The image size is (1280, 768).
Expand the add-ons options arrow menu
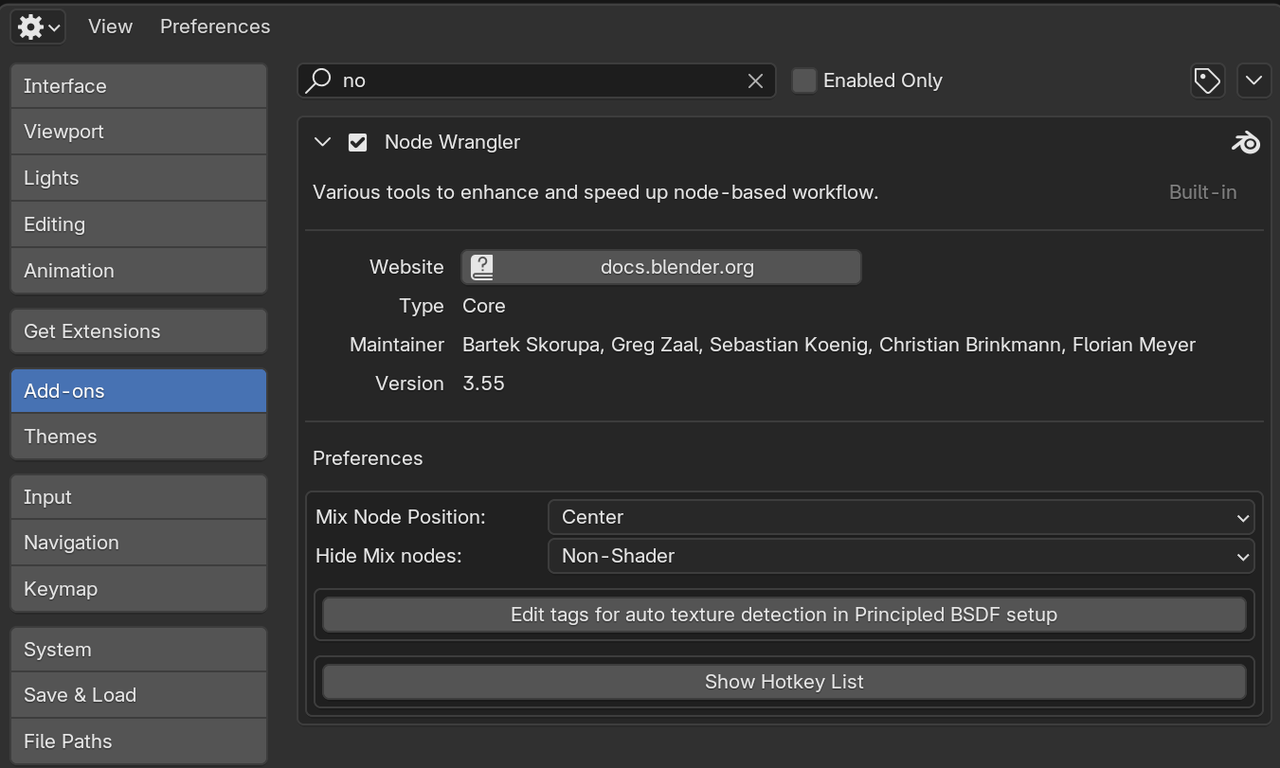point(1254,81)
